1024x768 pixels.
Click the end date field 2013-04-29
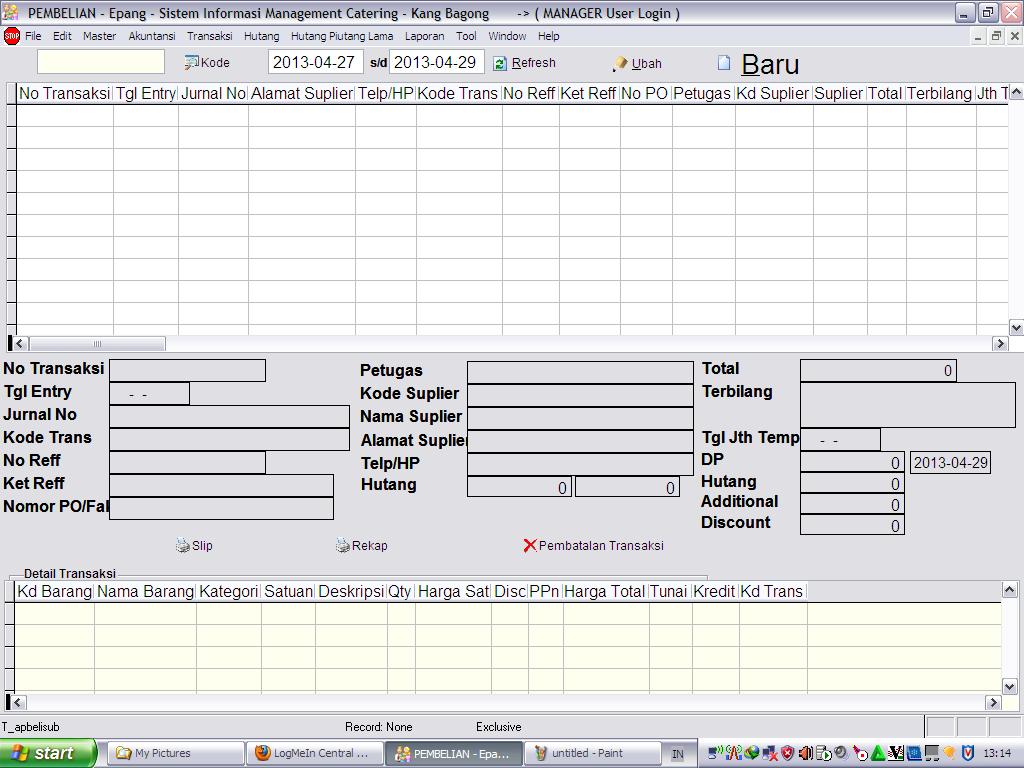[x=435, y=62]
